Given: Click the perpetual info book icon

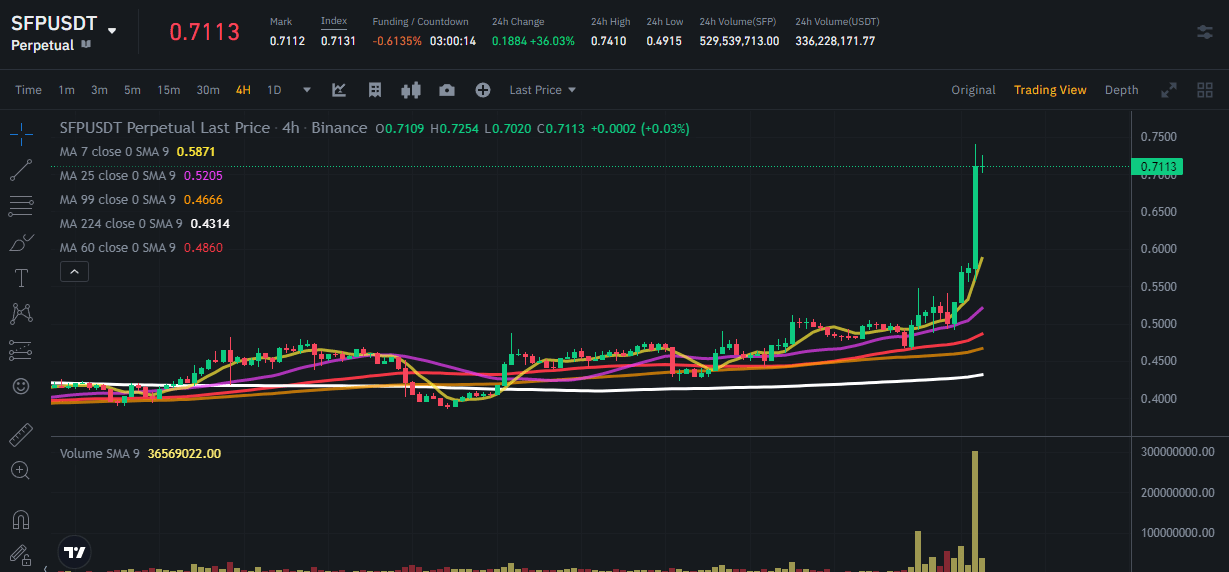Looking at the screenshot, I should point(87,45).
